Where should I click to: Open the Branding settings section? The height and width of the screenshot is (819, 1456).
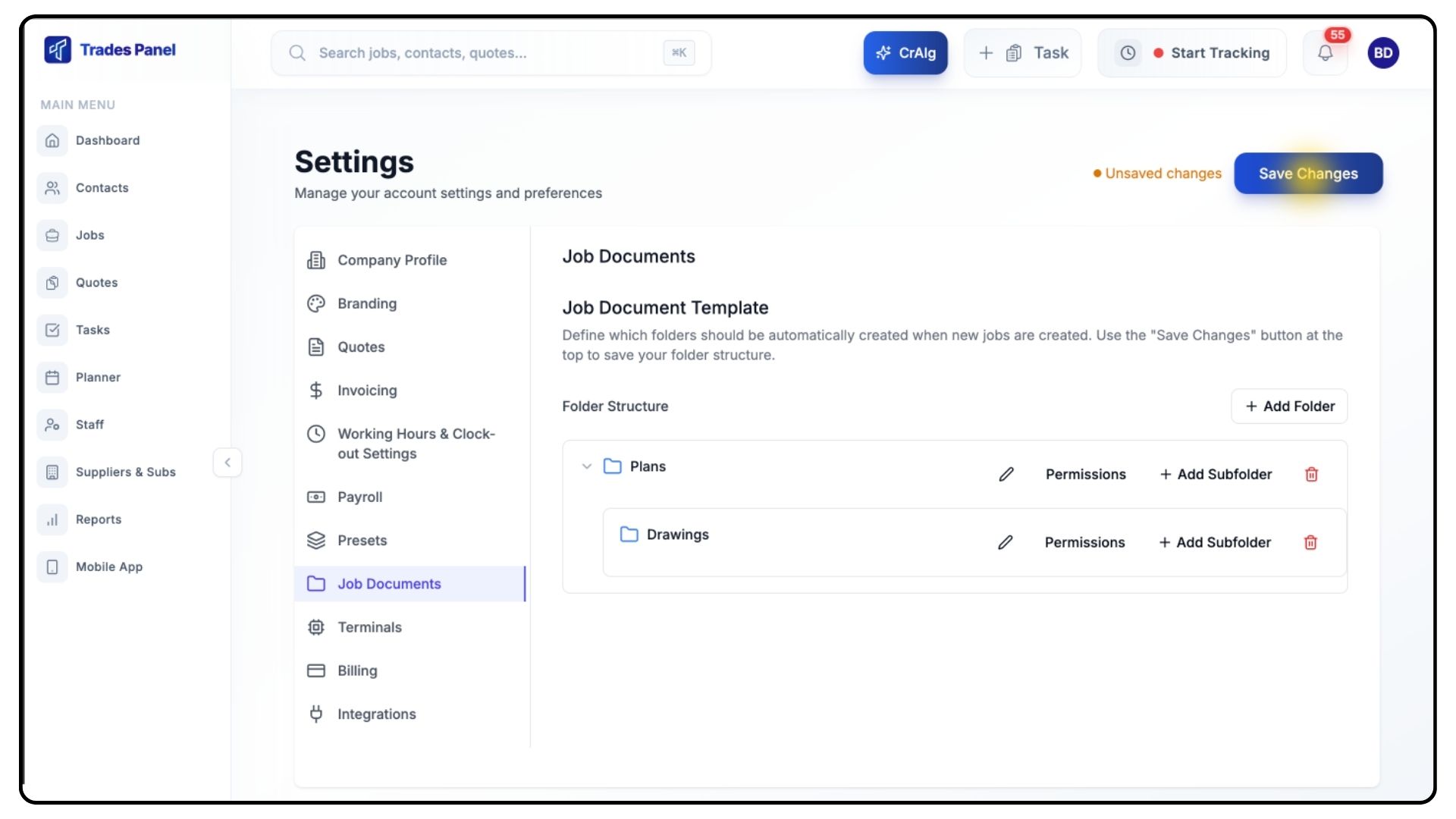point(367,303)
